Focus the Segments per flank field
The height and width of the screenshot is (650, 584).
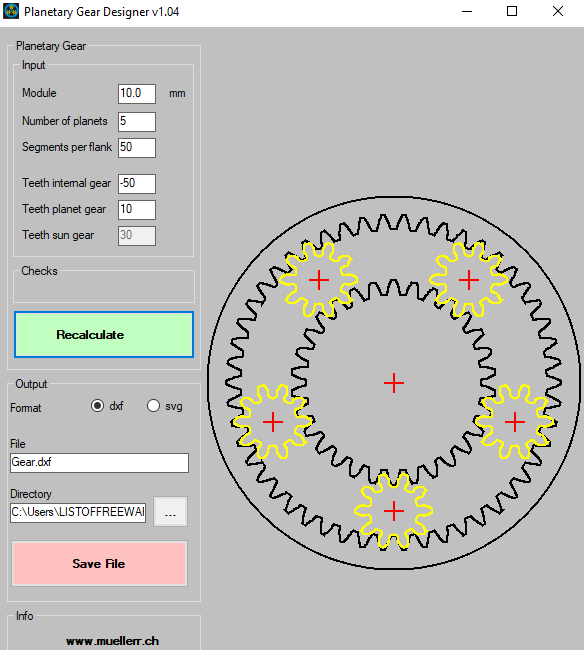click(x=137, y=148)
